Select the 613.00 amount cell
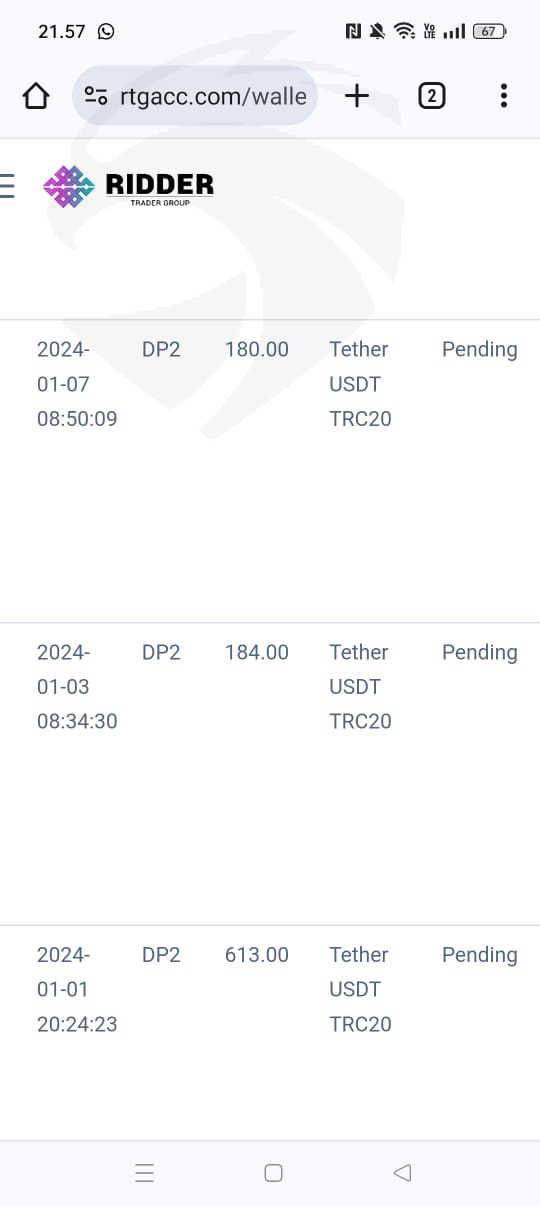 (x=257, y=955)
